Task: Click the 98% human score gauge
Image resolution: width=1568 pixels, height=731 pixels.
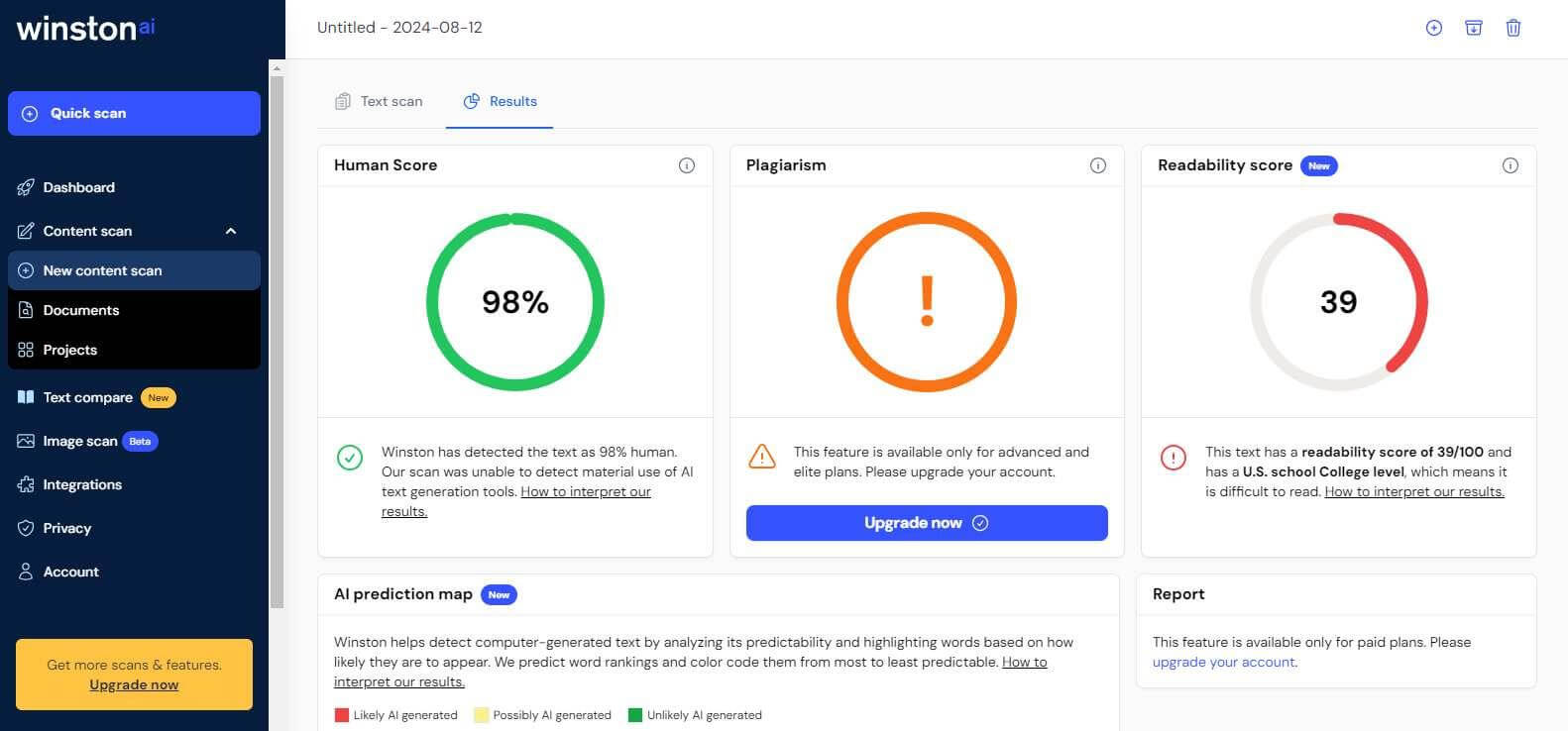Action: point(515,301)
